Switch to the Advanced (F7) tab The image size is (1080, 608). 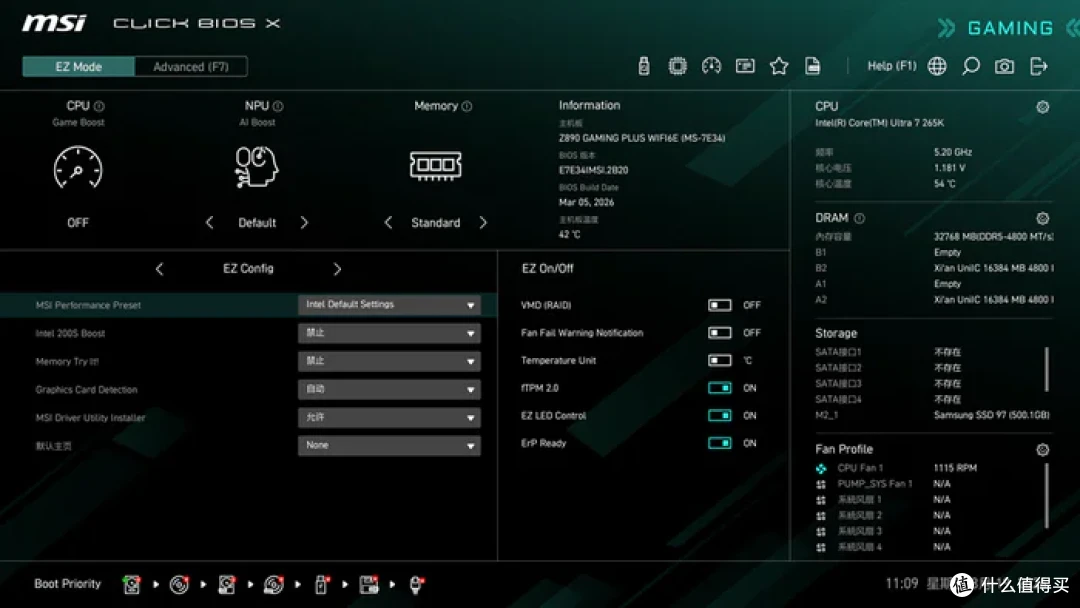click(x=191, y=67)
